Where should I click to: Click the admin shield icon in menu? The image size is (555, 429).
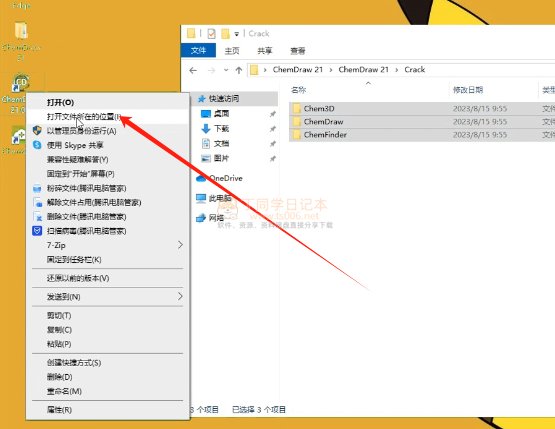tap(37, 130)
